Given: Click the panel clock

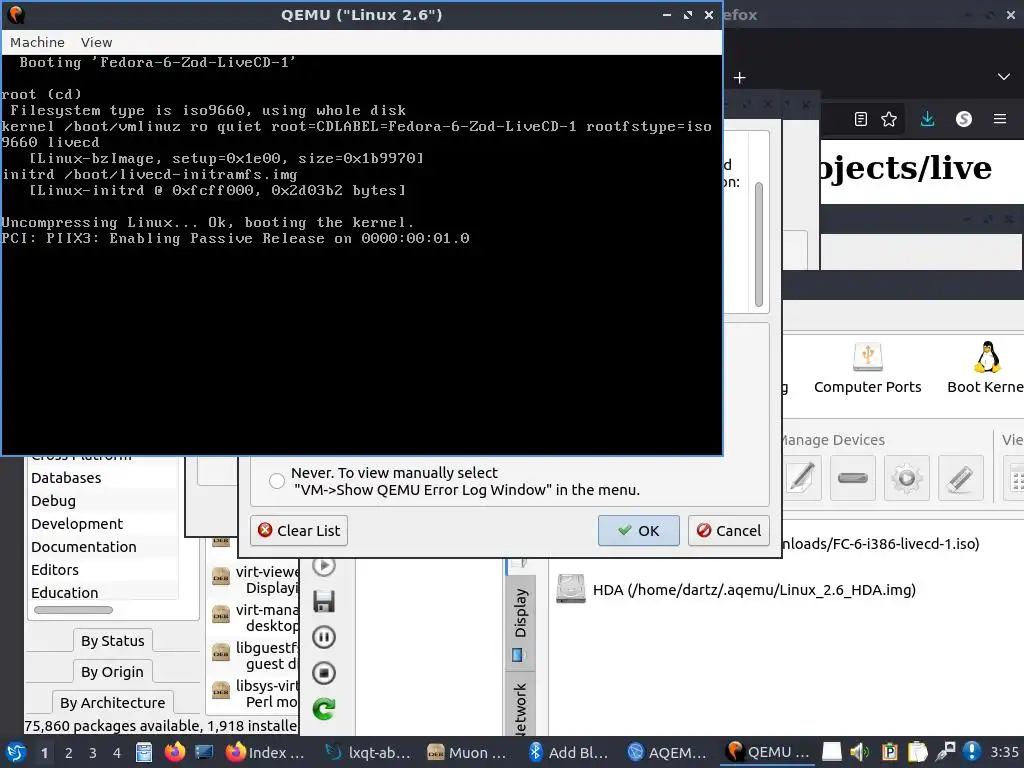Looking at the screenshot, I should click(1005, 753).
